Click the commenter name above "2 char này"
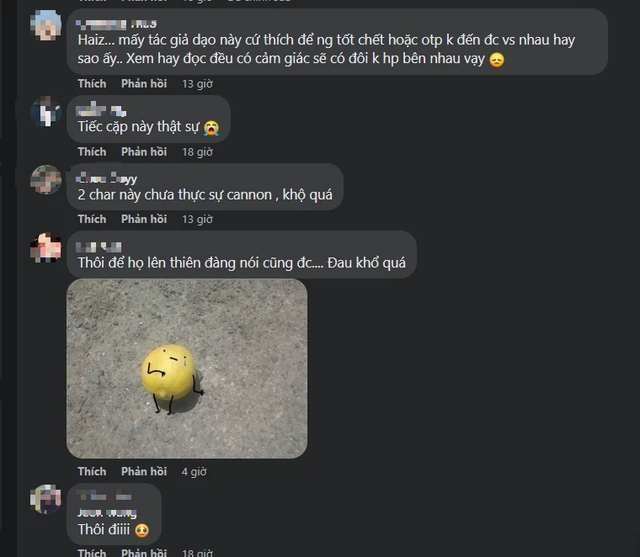Image resolution: width=640 pixels, height=557 pixels. coord(107,179)
